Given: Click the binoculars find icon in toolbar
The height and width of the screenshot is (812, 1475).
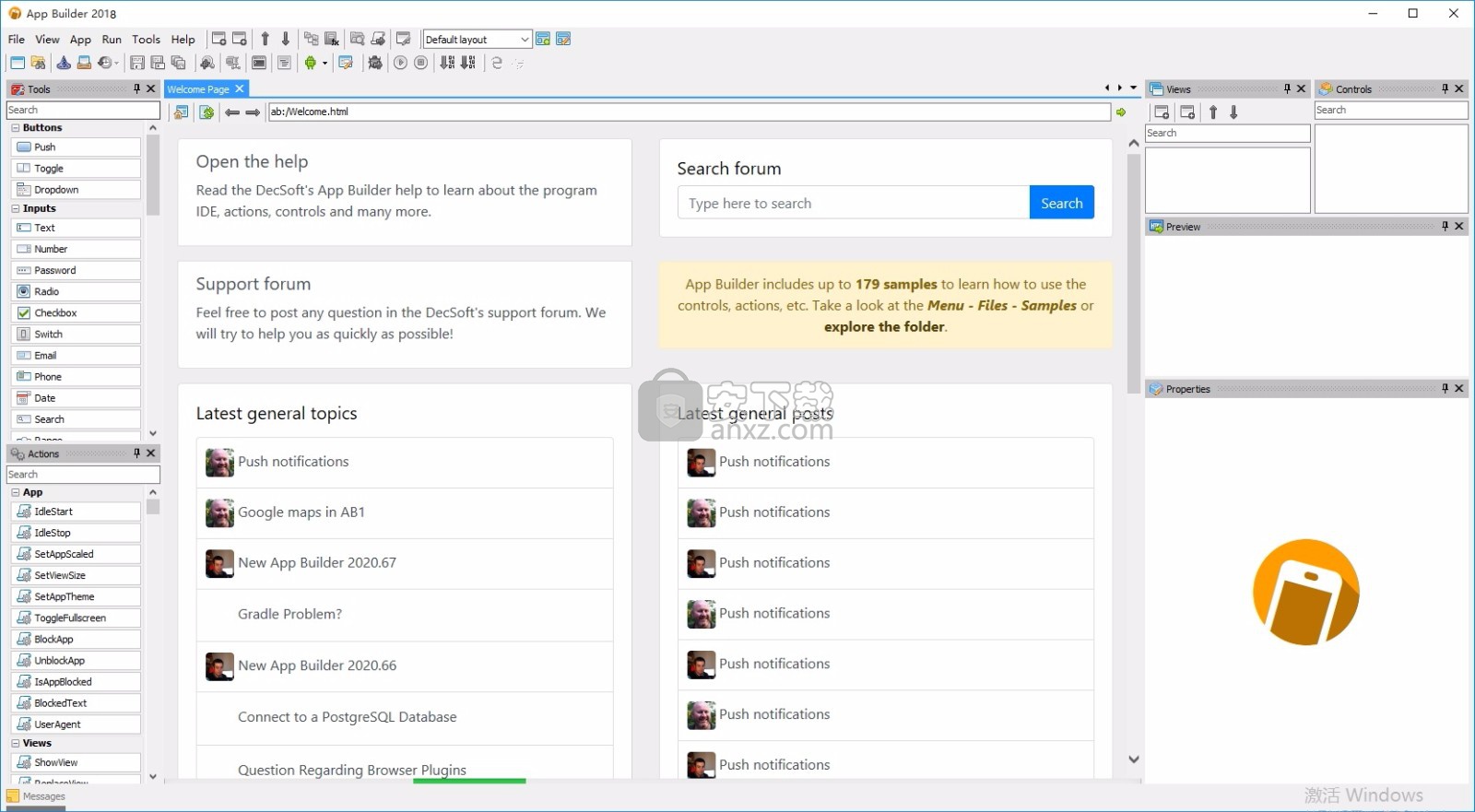Looking at the screenshot, I should click(207, 63).
